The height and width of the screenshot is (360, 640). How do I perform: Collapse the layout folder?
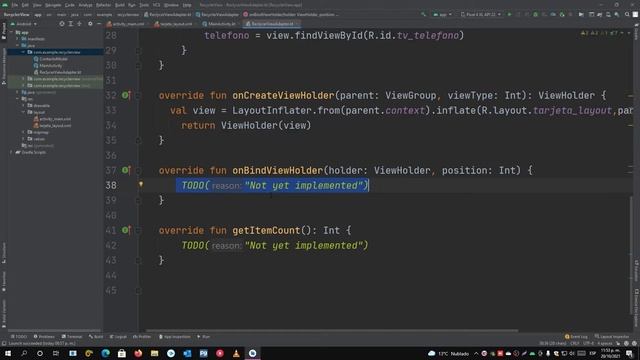click(23, 112)
